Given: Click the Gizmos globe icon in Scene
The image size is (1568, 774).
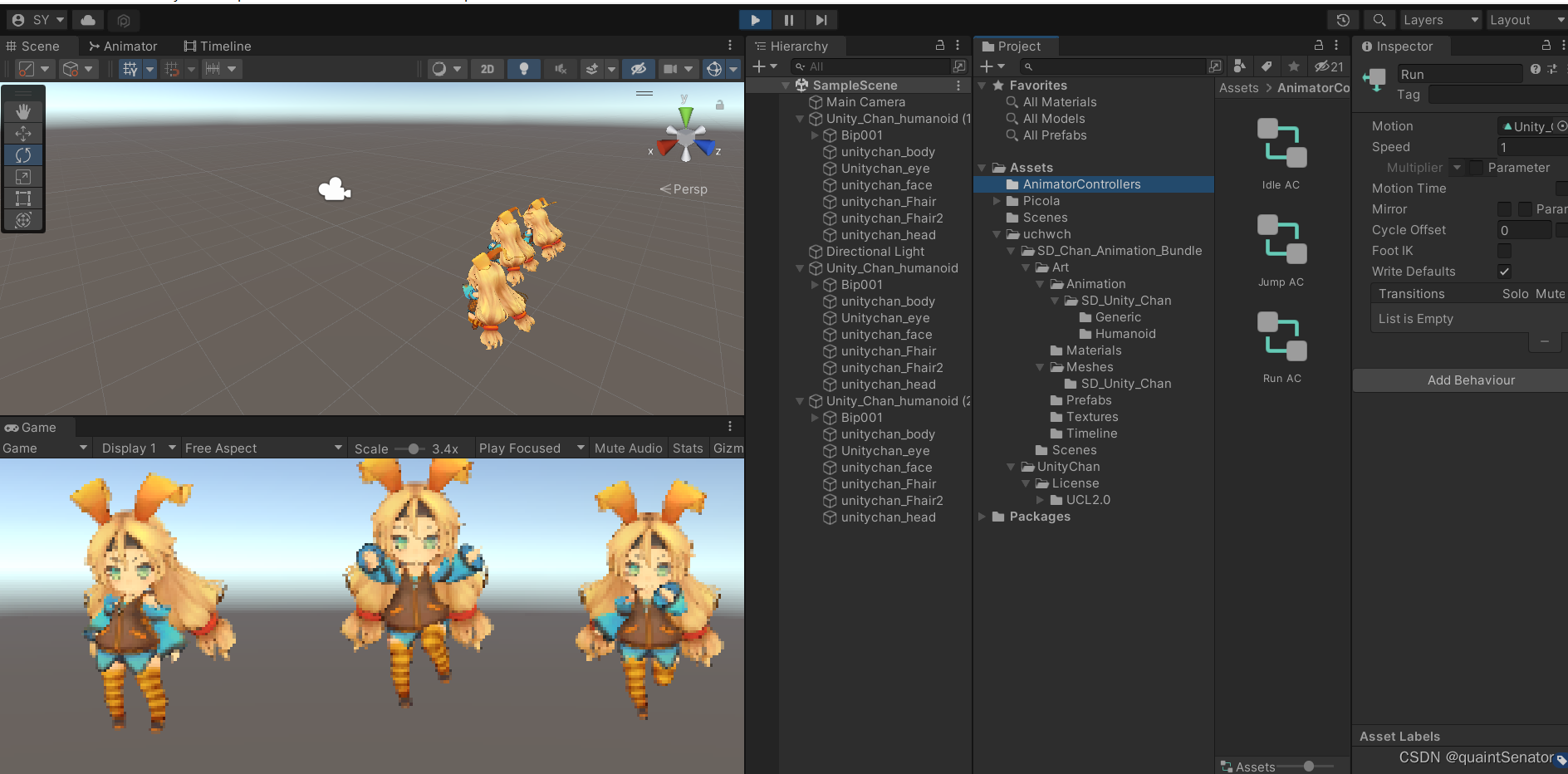Looking at the screenshot, I should click(714, 69).
